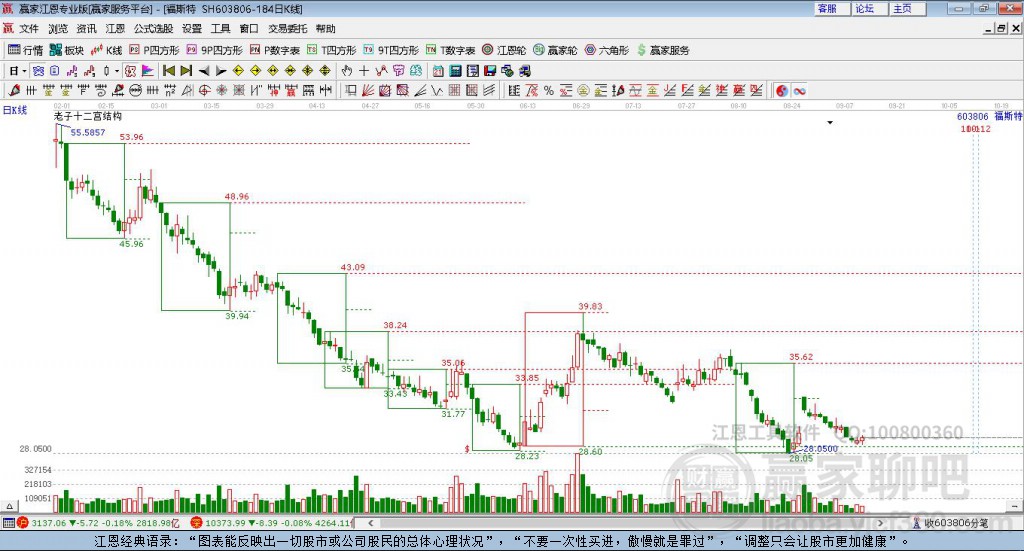Open the 交易委托 menu
The height and width of the screenshot is (551, 1024).
coord(287,29)
